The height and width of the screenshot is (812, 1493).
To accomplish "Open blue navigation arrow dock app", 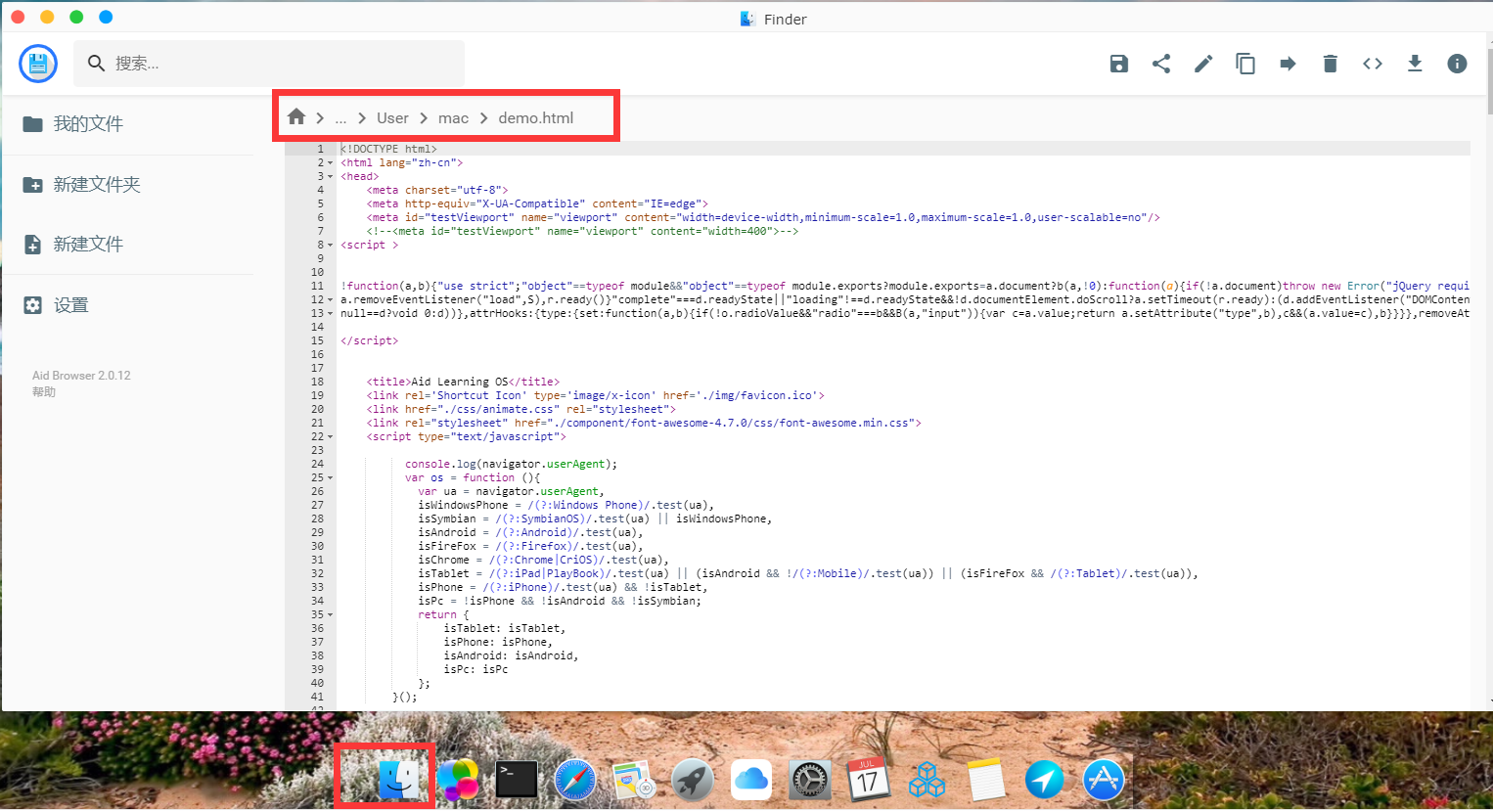I will pyautogui.click(x=1044, y=780).
